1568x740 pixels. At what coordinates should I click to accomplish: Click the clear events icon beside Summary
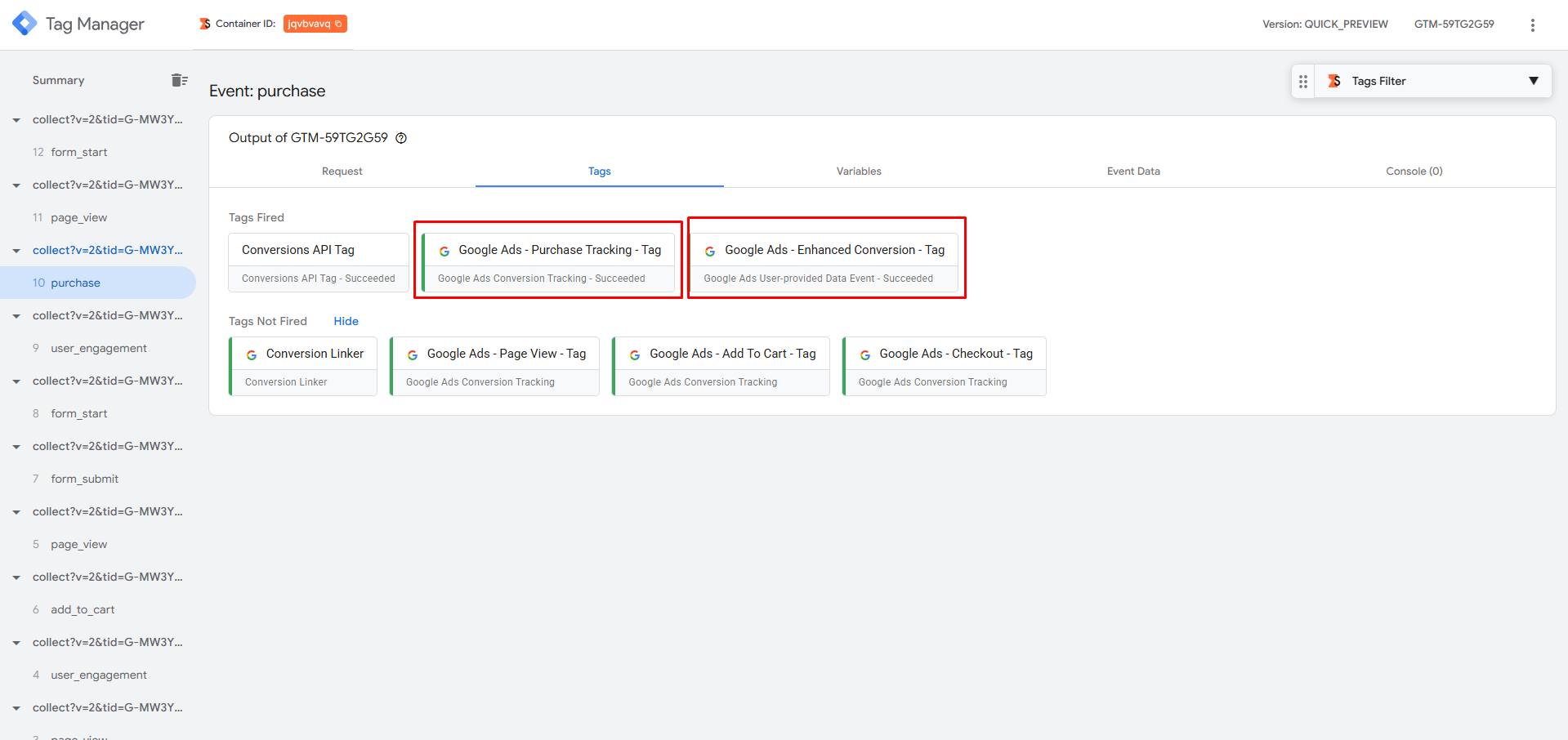tap(179, 80)
